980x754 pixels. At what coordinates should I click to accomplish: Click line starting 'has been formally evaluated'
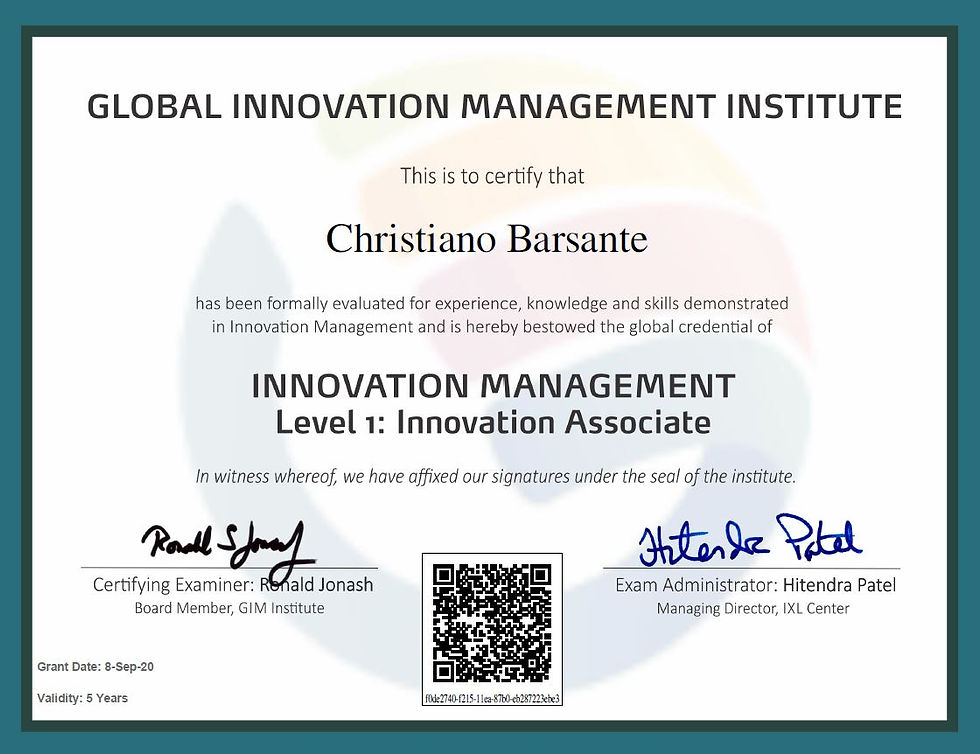[x=492, y=304]
